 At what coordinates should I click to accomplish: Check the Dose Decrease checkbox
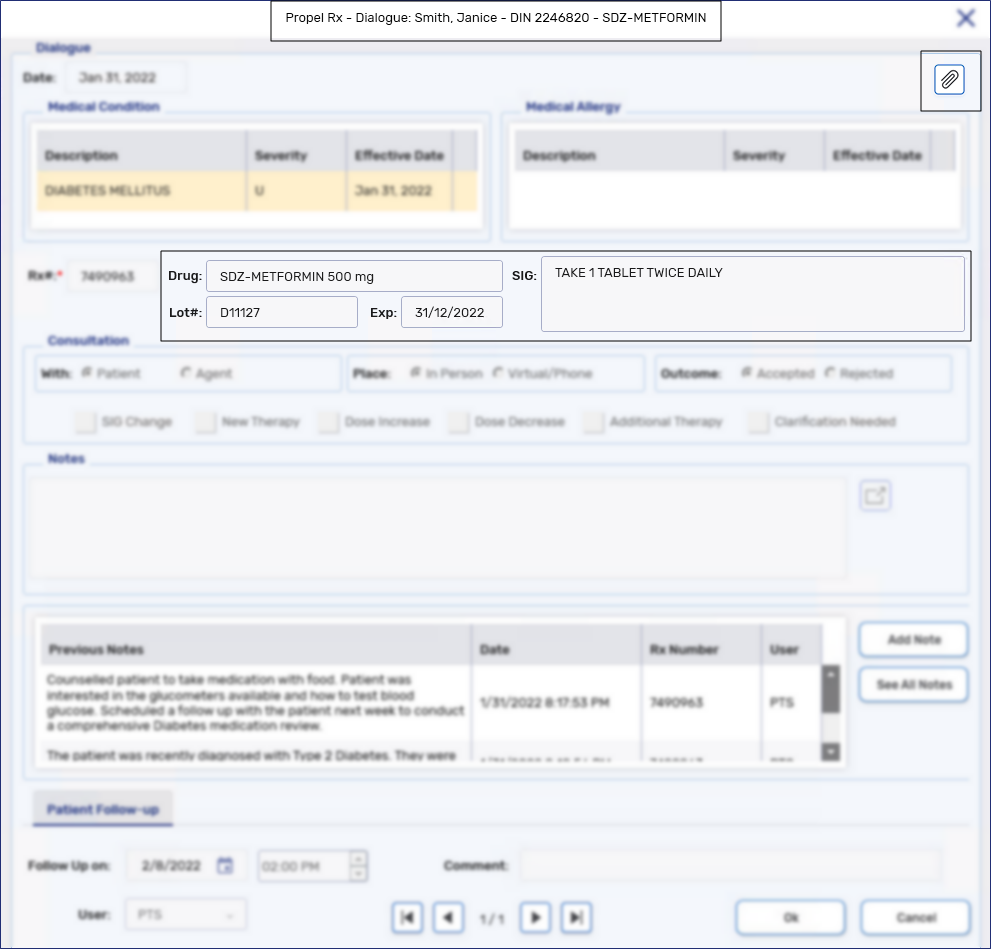(x=458, y=421)
